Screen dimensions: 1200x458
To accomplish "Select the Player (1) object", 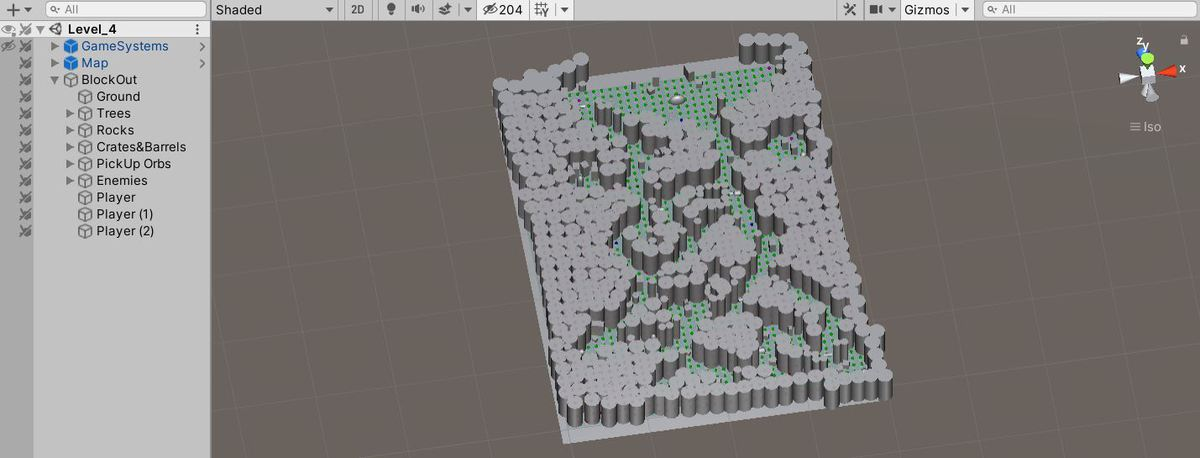I will (x=125, y=215).
